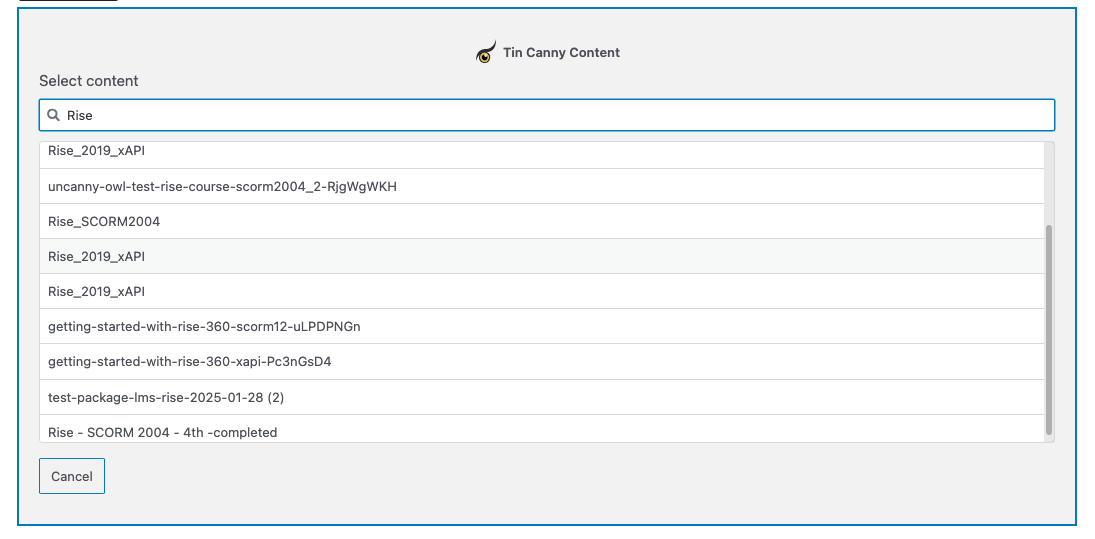
Task: Choose topmost partially visible Rise_2019_xAPI entry
Action: point(96,152)
